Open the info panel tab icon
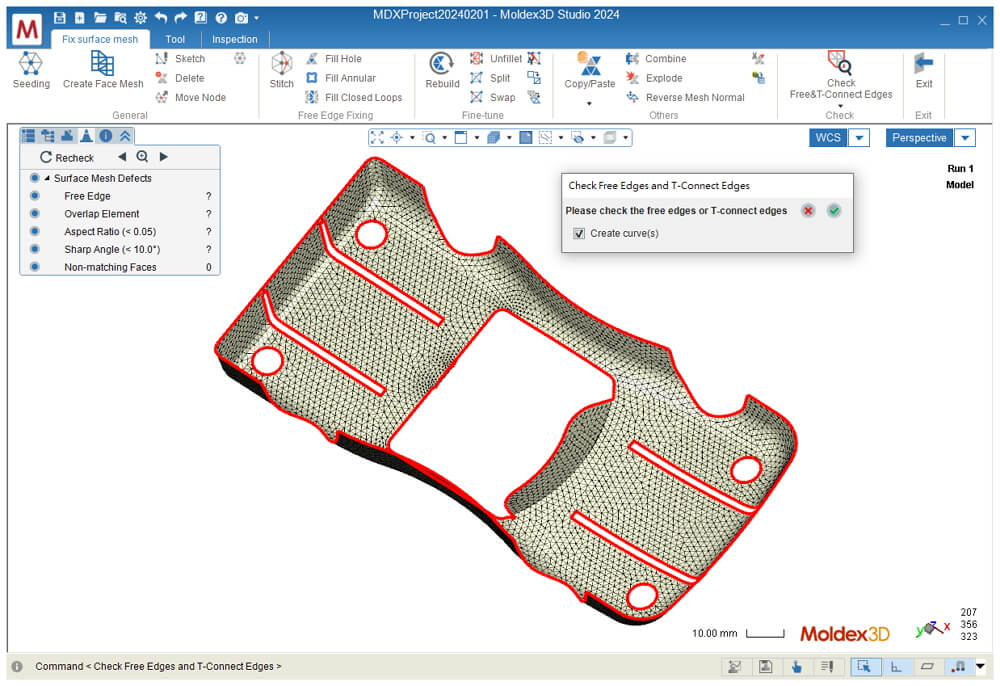This screenshot has height=686, width=1000. (106, 136)
